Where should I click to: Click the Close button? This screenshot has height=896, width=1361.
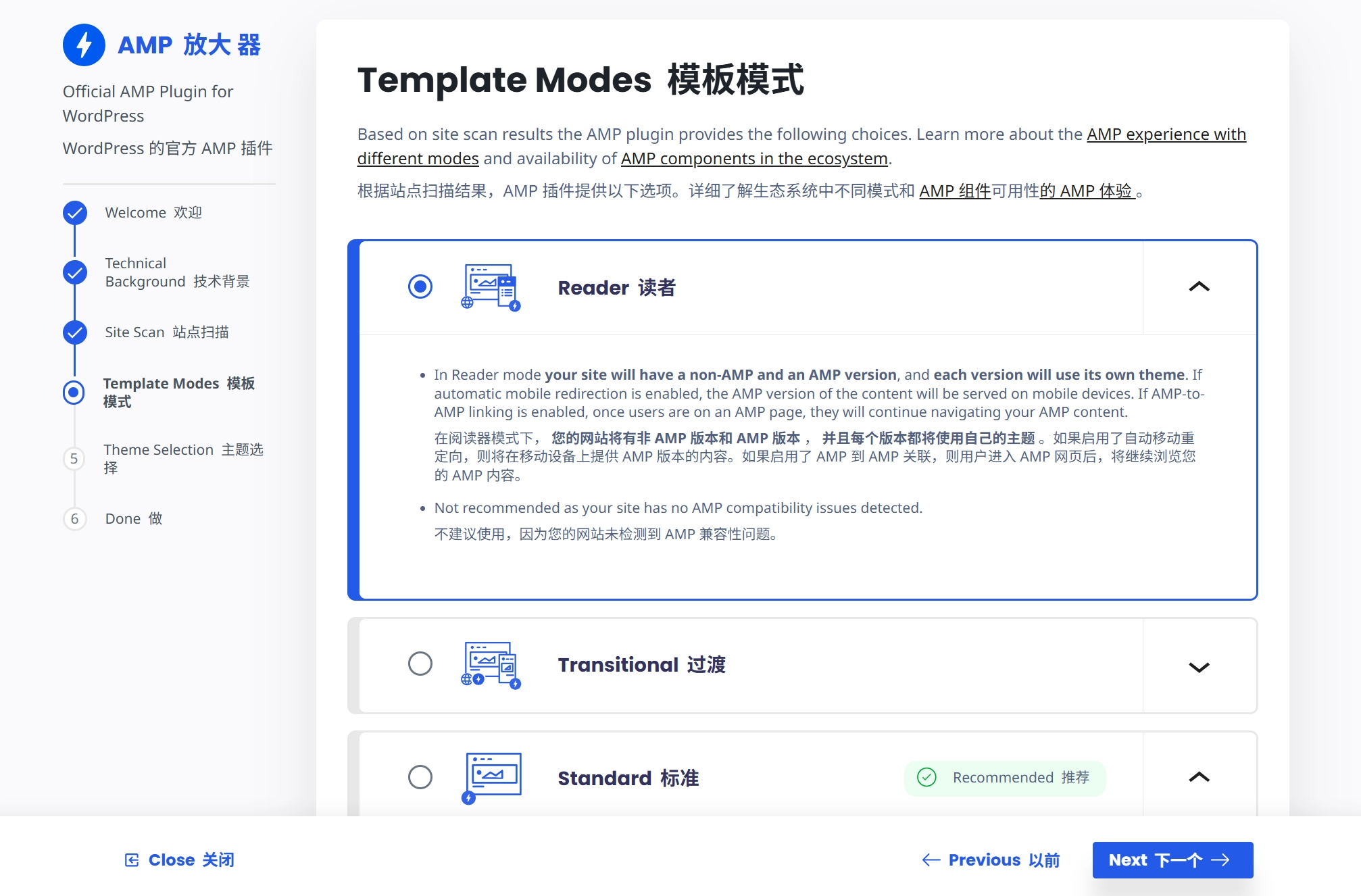click(x=180, y=860)
